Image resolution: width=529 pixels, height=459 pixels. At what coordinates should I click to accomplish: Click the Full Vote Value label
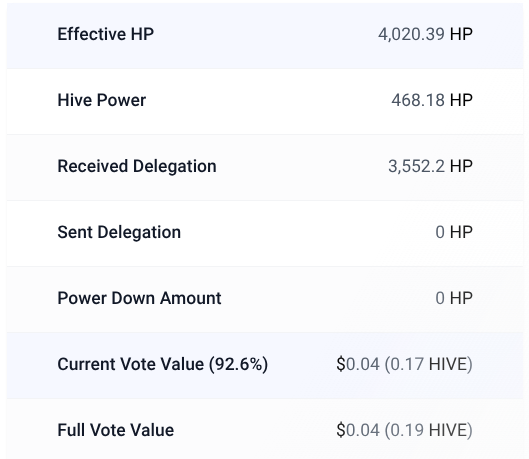click(x=116, y=430)
